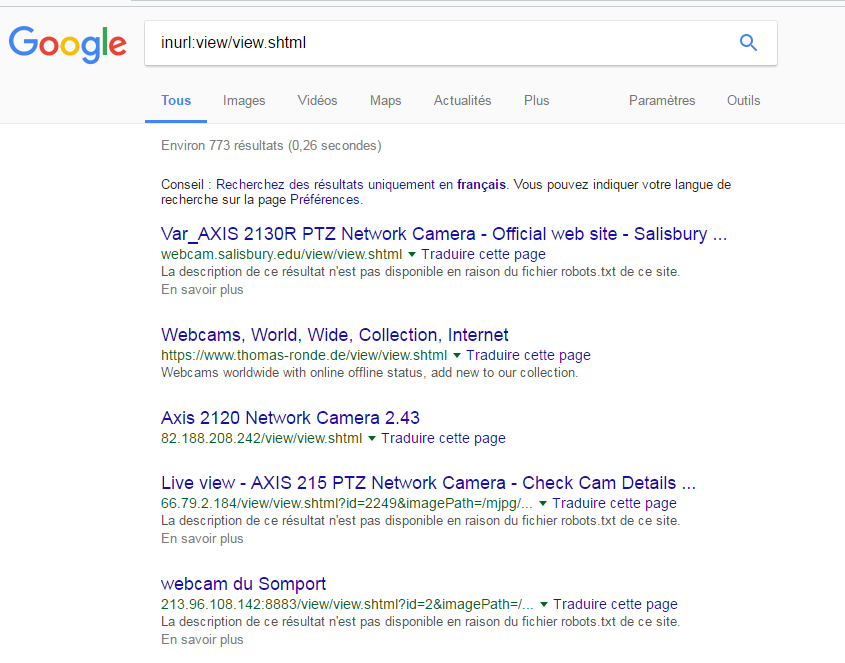Click the Google logo
Screen dimensions: 845x663
pyautogui.click(x=68, y=44)
